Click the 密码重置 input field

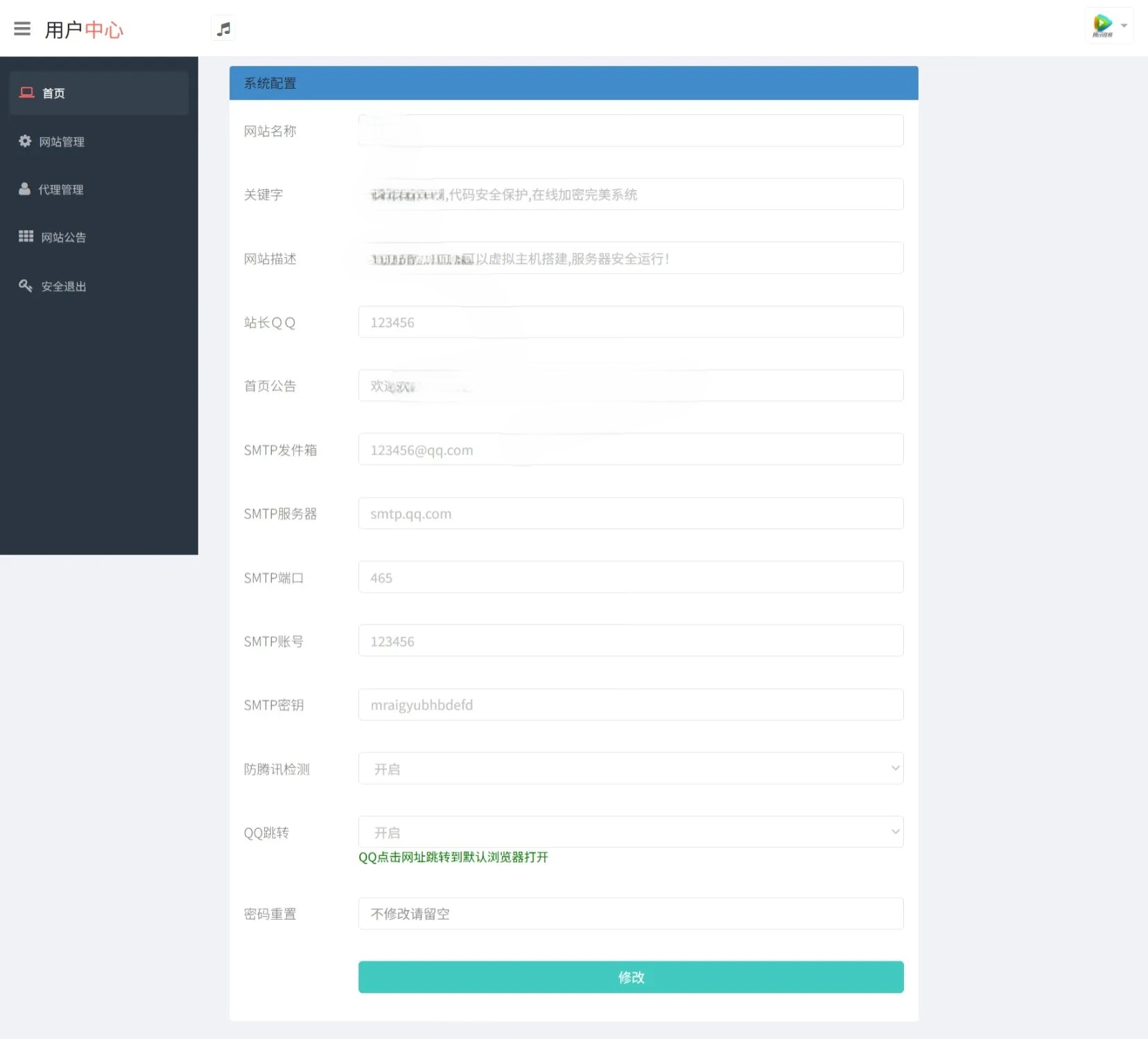pos(629,914)
